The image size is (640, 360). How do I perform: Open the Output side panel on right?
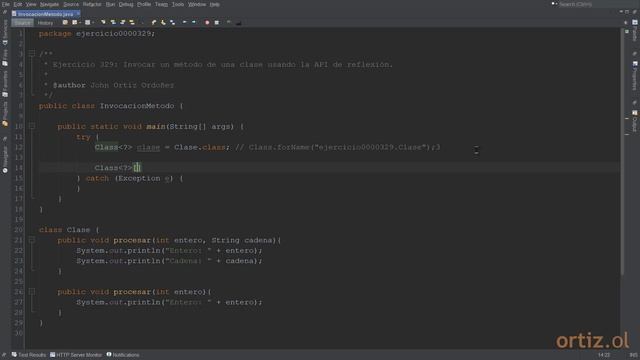tap(635, 121)
